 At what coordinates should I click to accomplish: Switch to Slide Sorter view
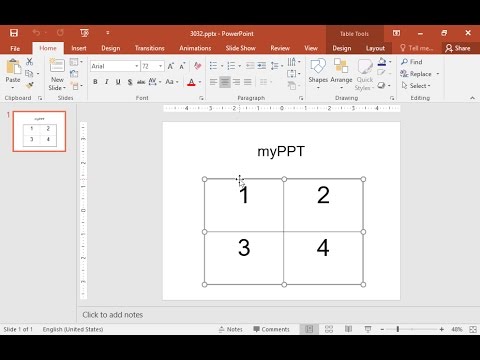pos(329,329)
